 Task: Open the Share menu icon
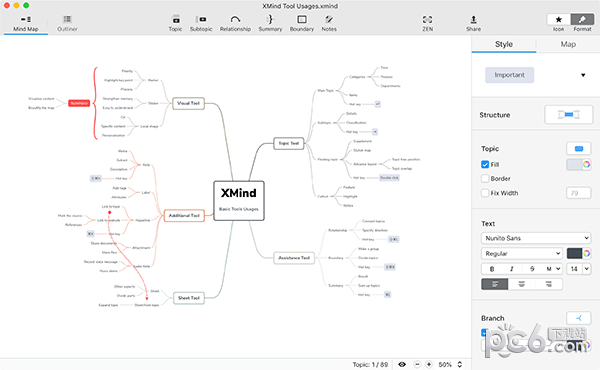click(473, 23)
